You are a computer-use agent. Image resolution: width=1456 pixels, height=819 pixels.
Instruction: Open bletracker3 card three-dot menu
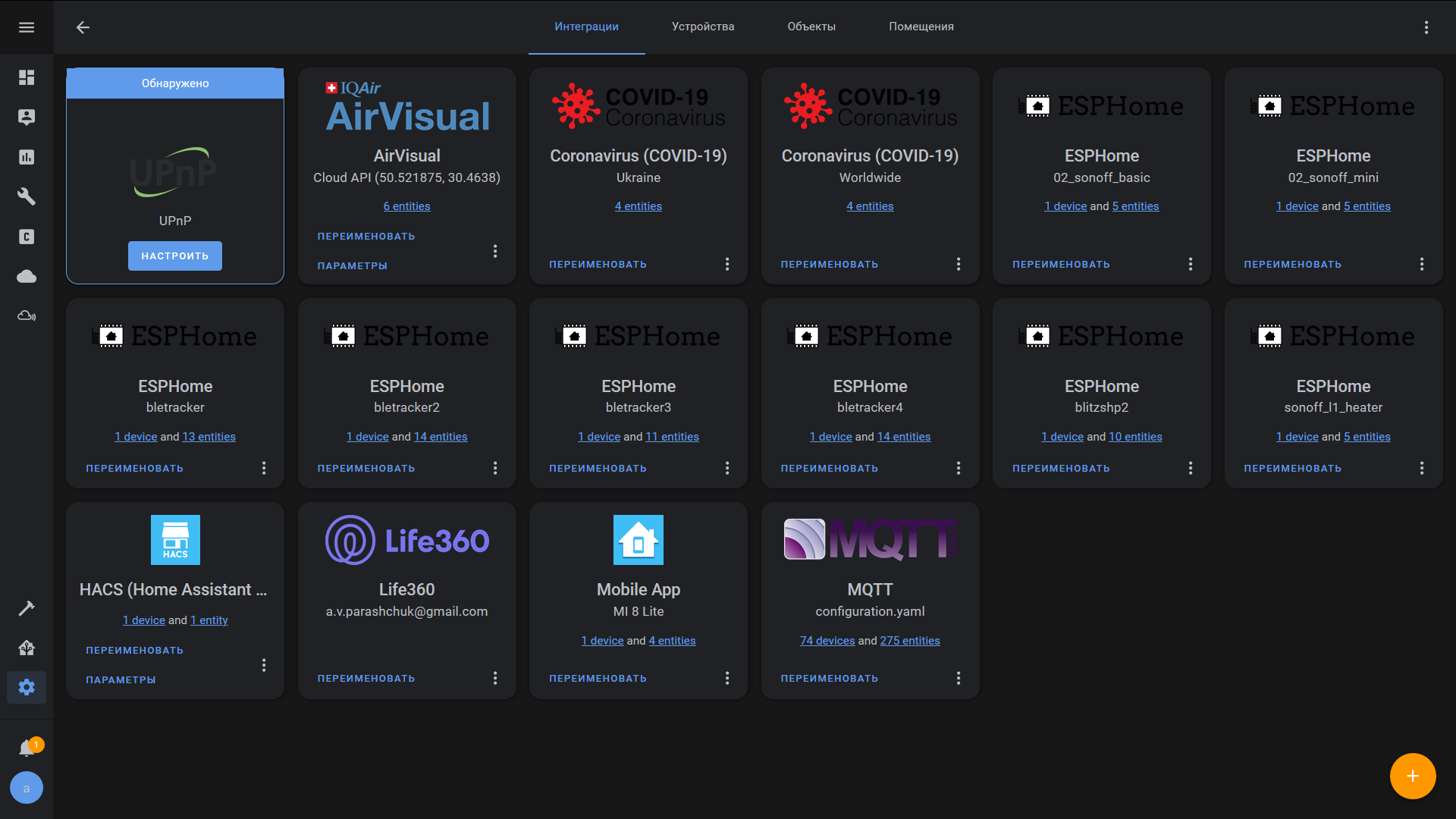tap(726, 468)
